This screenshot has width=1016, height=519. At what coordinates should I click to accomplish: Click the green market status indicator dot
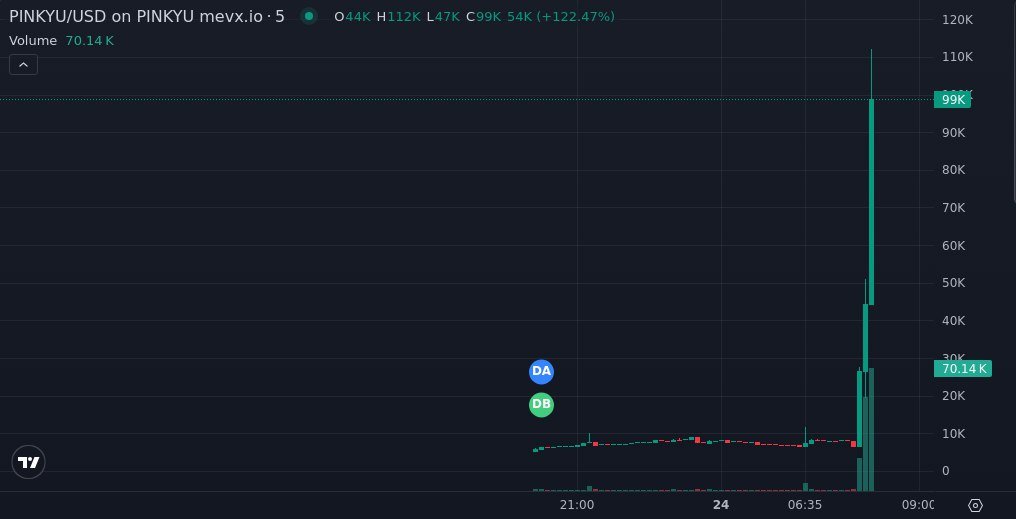(309, 16)
